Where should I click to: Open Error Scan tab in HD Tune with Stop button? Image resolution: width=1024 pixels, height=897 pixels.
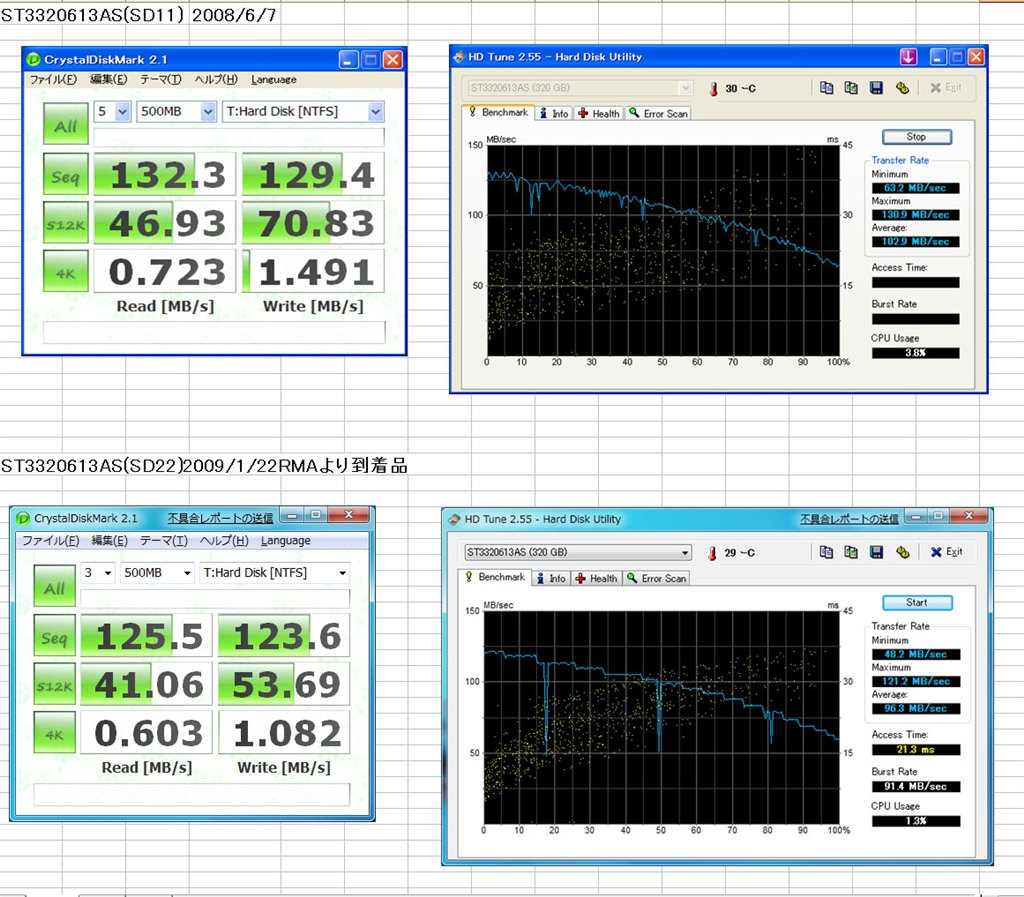tap(658, 114)
